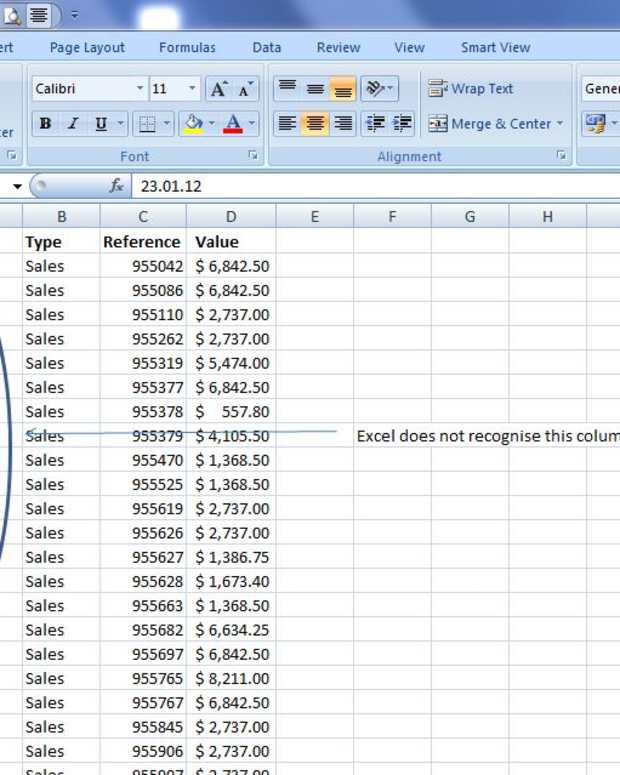The height and width of the screenshot is (775, 620).
Task: Open the Calibri font name dropdown
Action: [x=140, y=89]
